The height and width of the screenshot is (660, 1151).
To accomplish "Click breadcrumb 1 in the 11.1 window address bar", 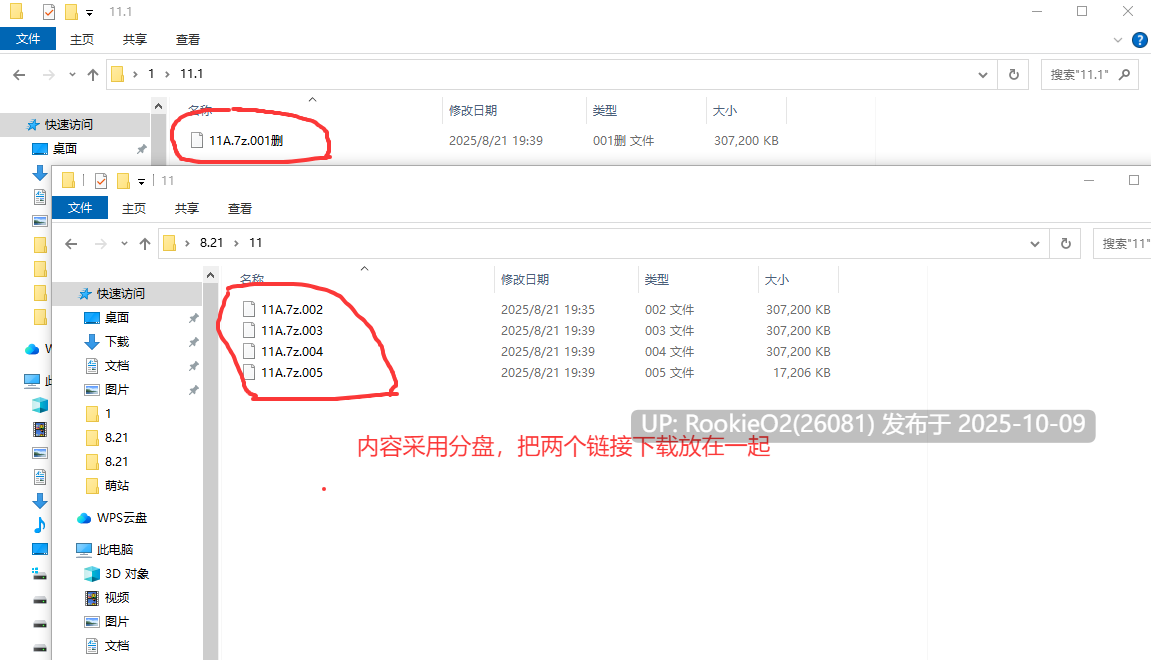I will click(151, 74).
